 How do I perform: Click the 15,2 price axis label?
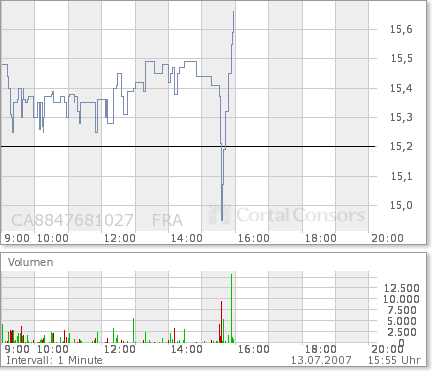[x=401, y=146]
